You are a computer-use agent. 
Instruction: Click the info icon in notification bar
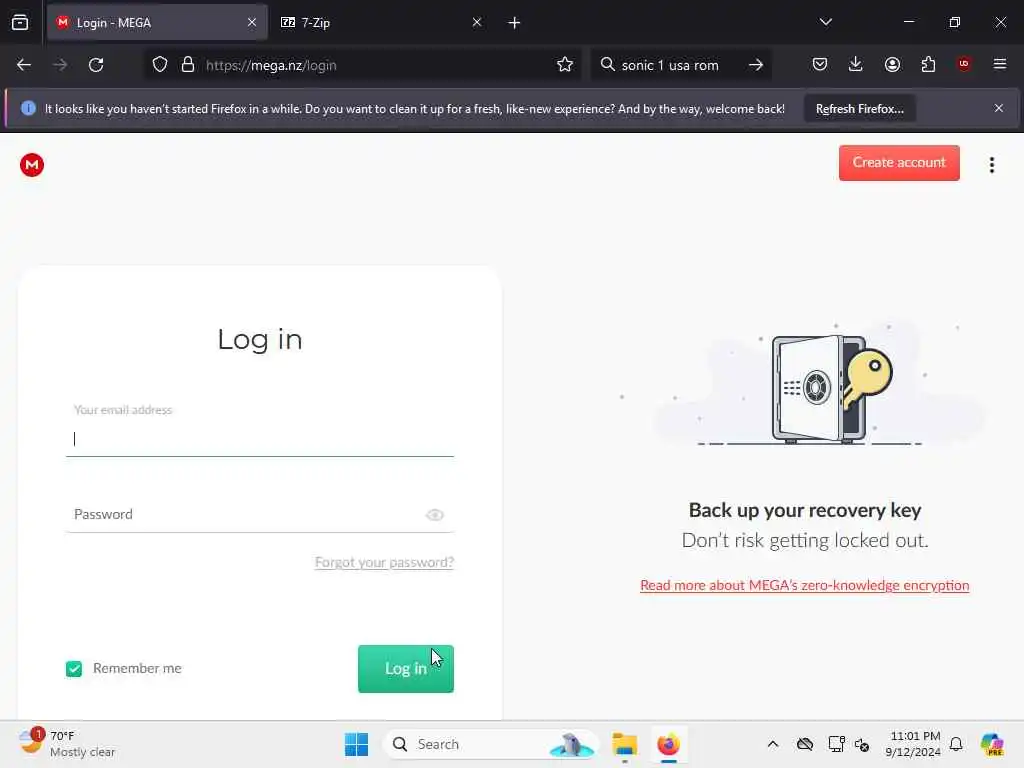28,108
